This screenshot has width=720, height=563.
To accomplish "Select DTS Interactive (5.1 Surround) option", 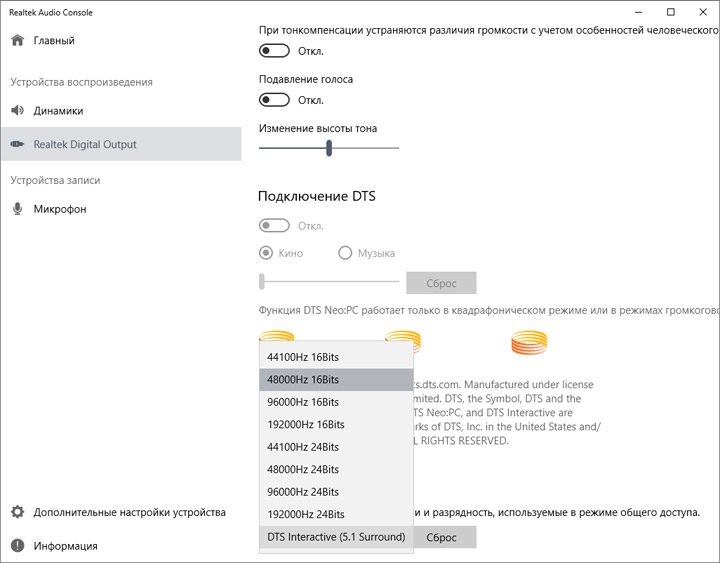I will 336,537.
